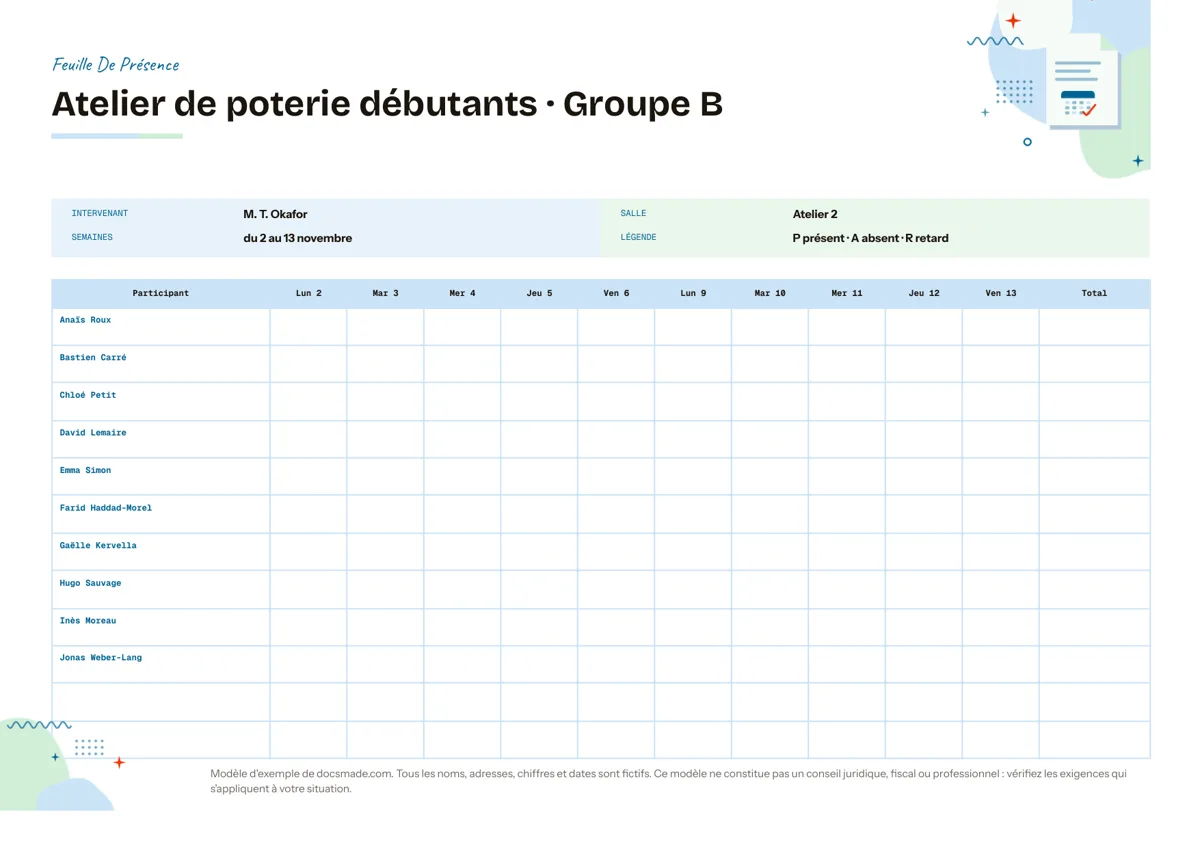Screen dimensions: 1200x849
Task: Click Chloé Petit's Total cell
Action: (x=1095, y=402)
